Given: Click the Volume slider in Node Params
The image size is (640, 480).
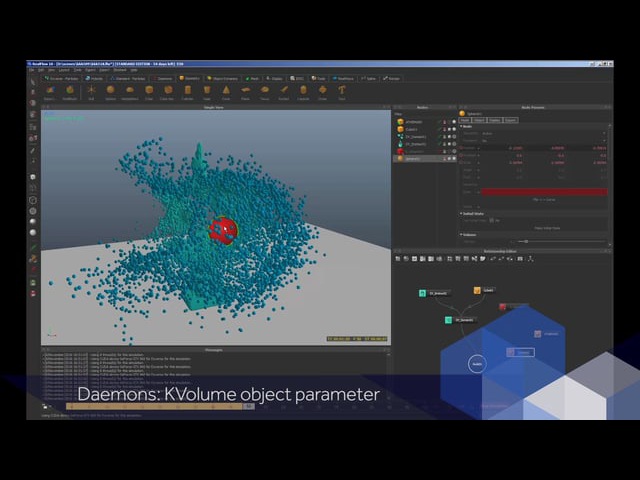Looking at the screenshot, I should coord(564,242).
